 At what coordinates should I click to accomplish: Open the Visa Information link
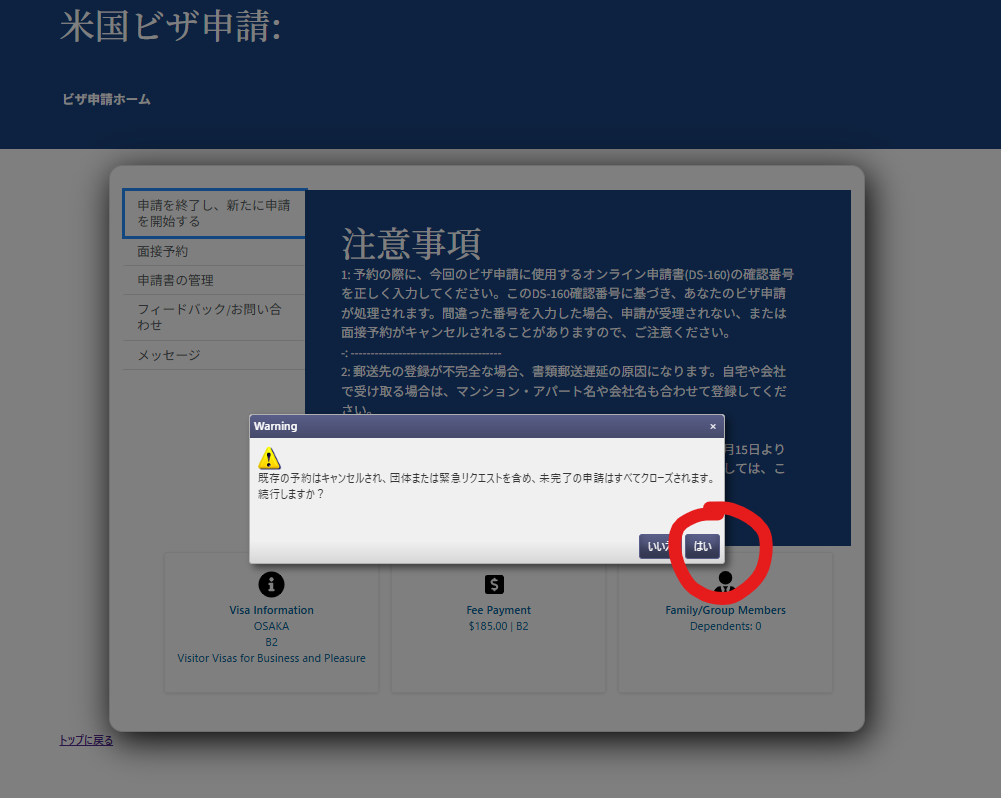pos(271,610)
